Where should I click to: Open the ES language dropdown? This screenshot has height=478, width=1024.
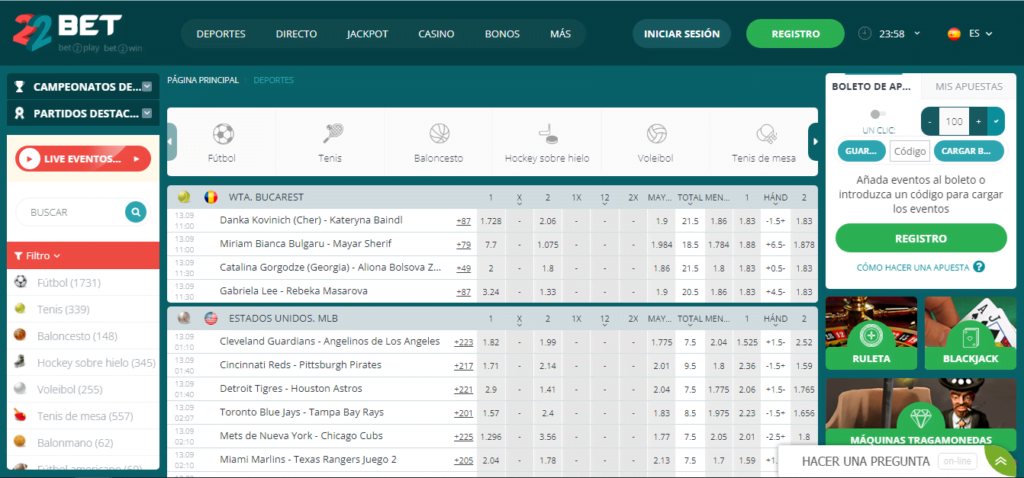pyautogui.click(x=968, y=33)
